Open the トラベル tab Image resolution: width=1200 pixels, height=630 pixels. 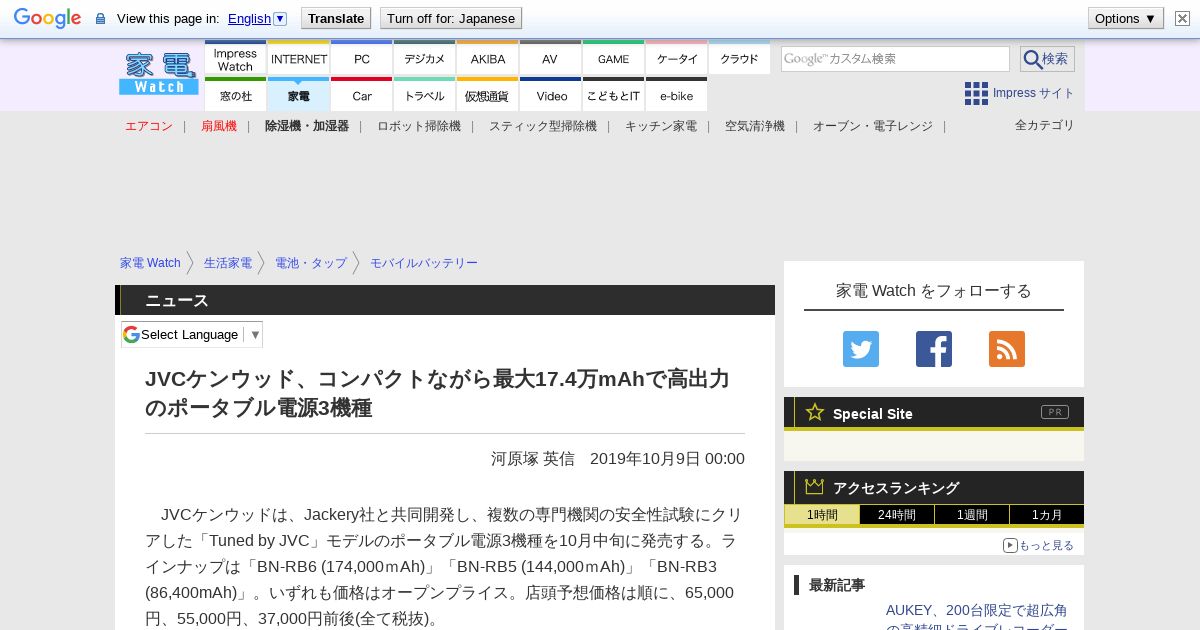[x=425, y=95]
